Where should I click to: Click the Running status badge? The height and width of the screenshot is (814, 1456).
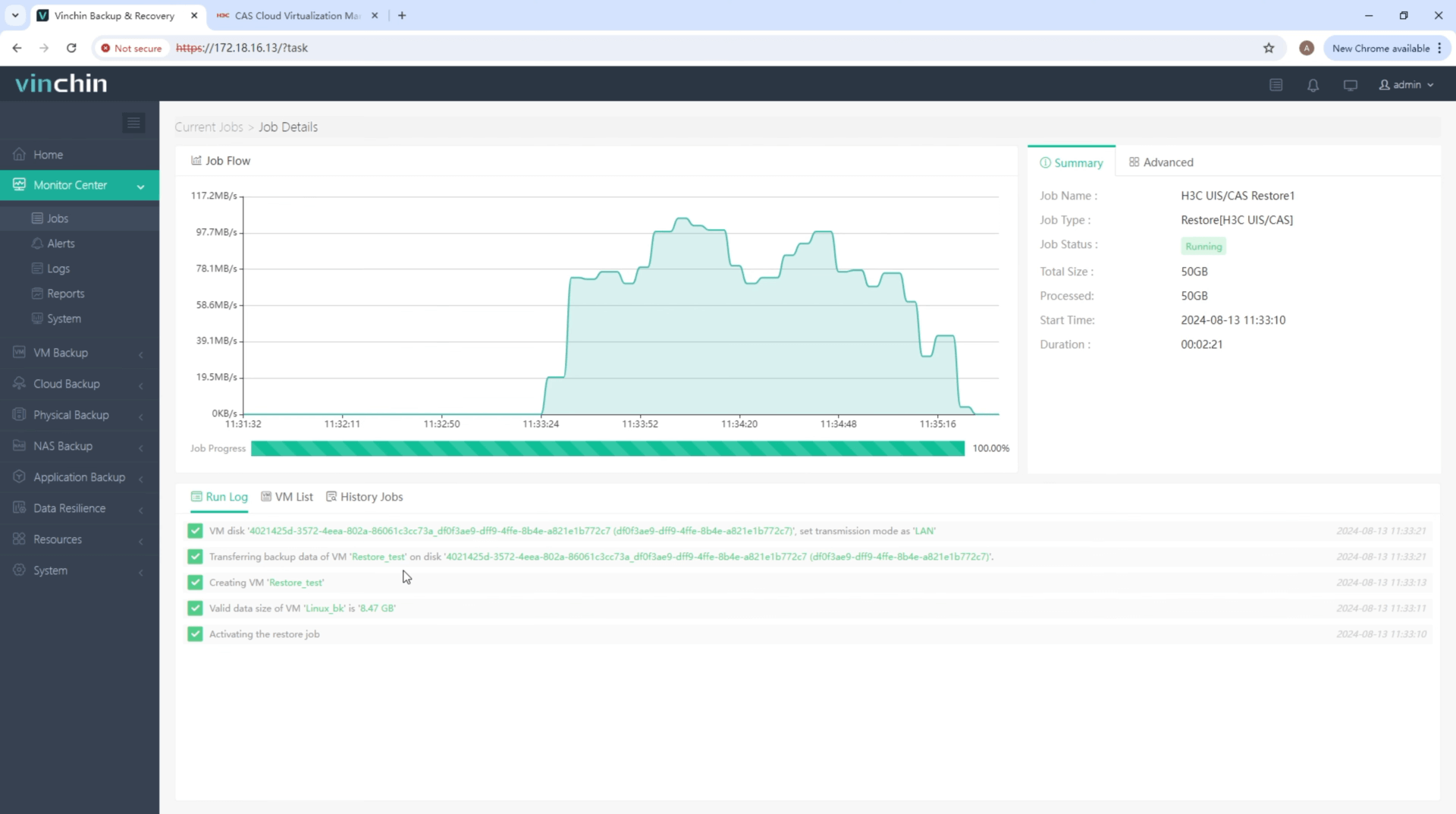coord(1203,247)
